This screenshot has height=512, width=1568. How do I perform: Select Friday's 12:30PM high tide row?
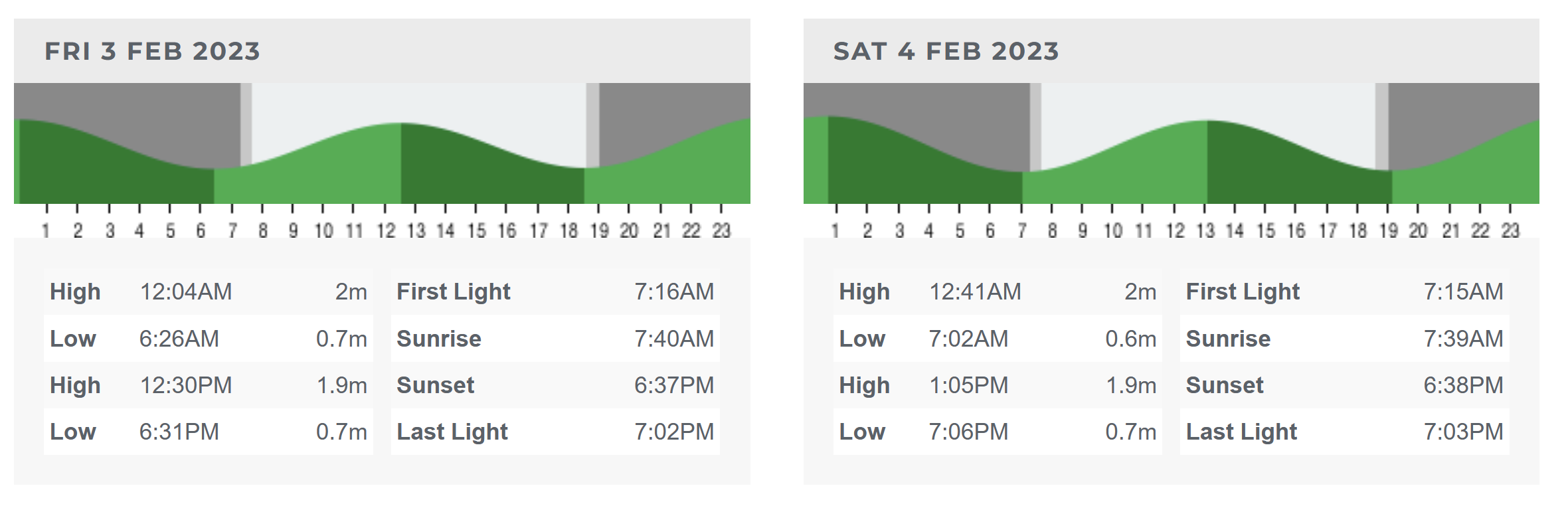point(208,385)
